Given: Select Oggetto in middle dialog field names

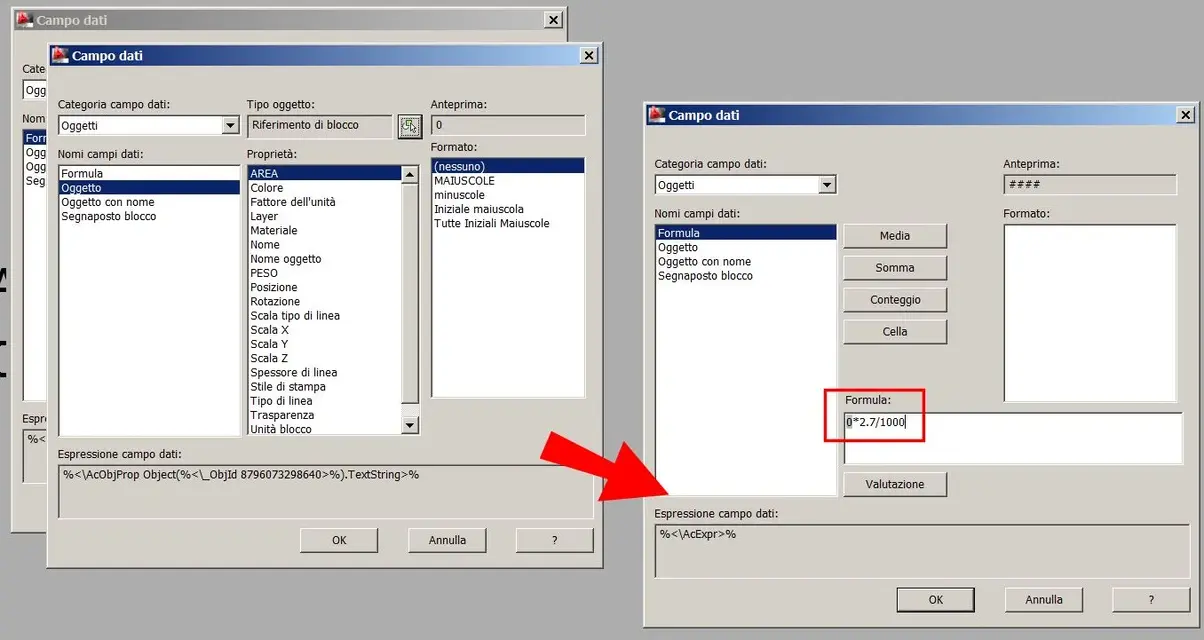Looking at the screenshot, I should coord(149,188).
